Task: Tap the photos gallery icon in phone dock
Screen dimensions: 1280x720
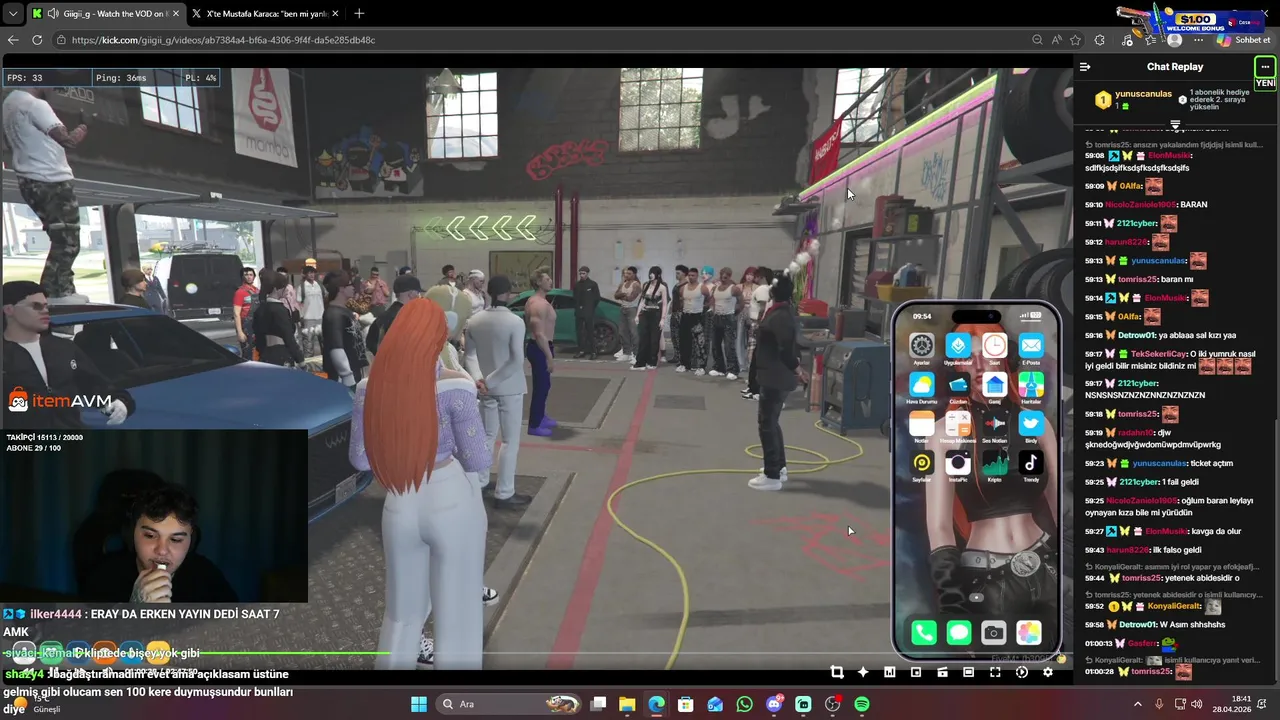Action: (1029, 632)
